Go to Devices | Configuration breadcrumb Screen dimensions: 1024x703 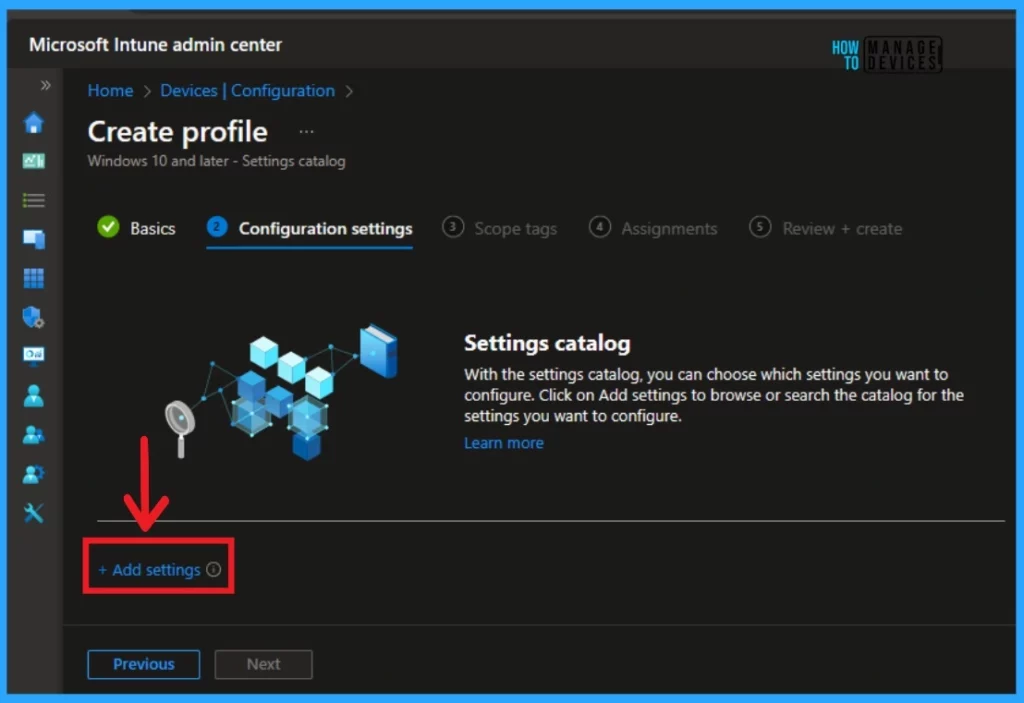pyautogui.click(x=248, y=91)
